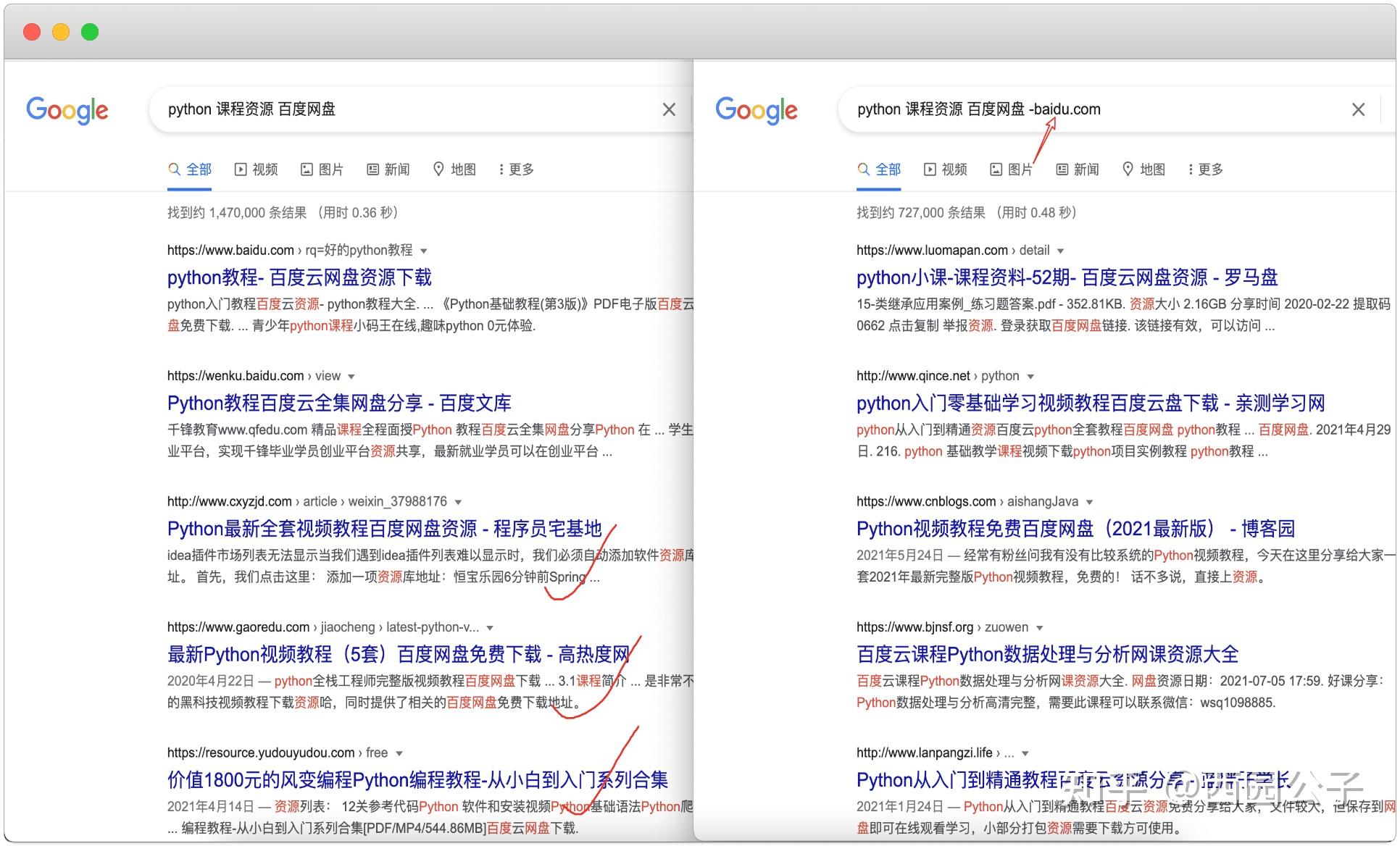The height and width of the screenshot is (846, 1400).
Task: Open result 'python教程- 百度云网盘资源下载'
Action: point(299,277)
